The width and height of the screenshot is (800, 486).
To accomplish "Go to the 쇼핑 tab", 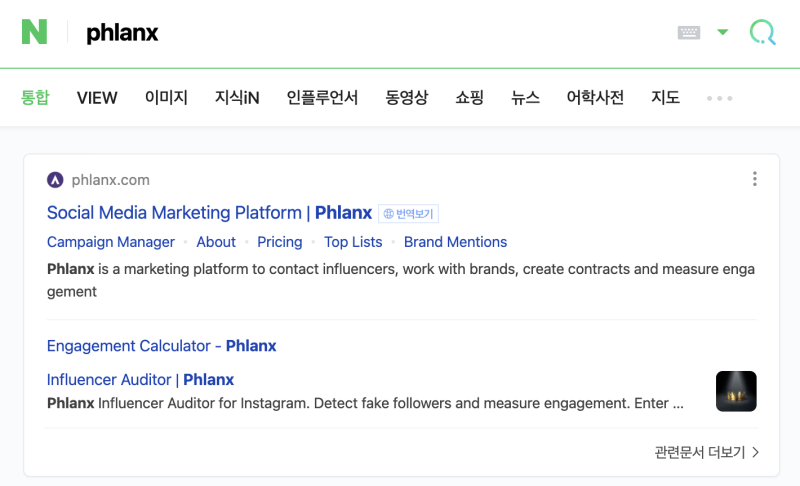I will pyautogui.click(x=469, y=97).
